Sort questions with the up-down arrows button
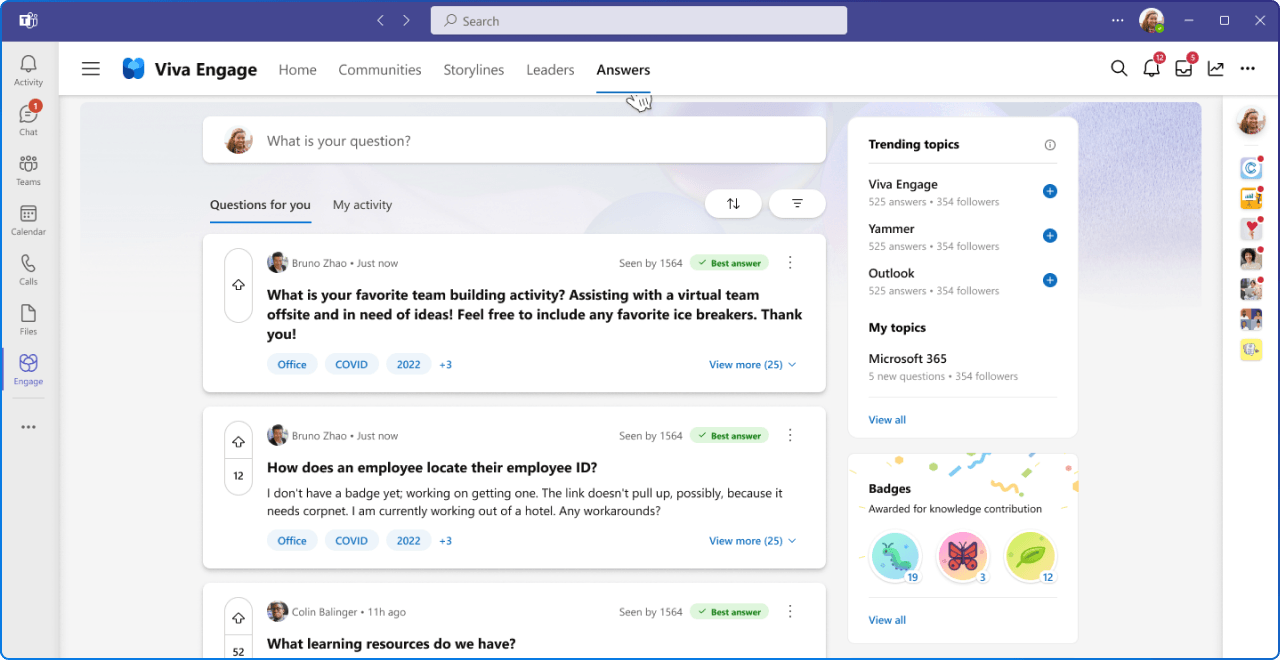This screenshot has height=660, width=1280. tap(733, 203)
